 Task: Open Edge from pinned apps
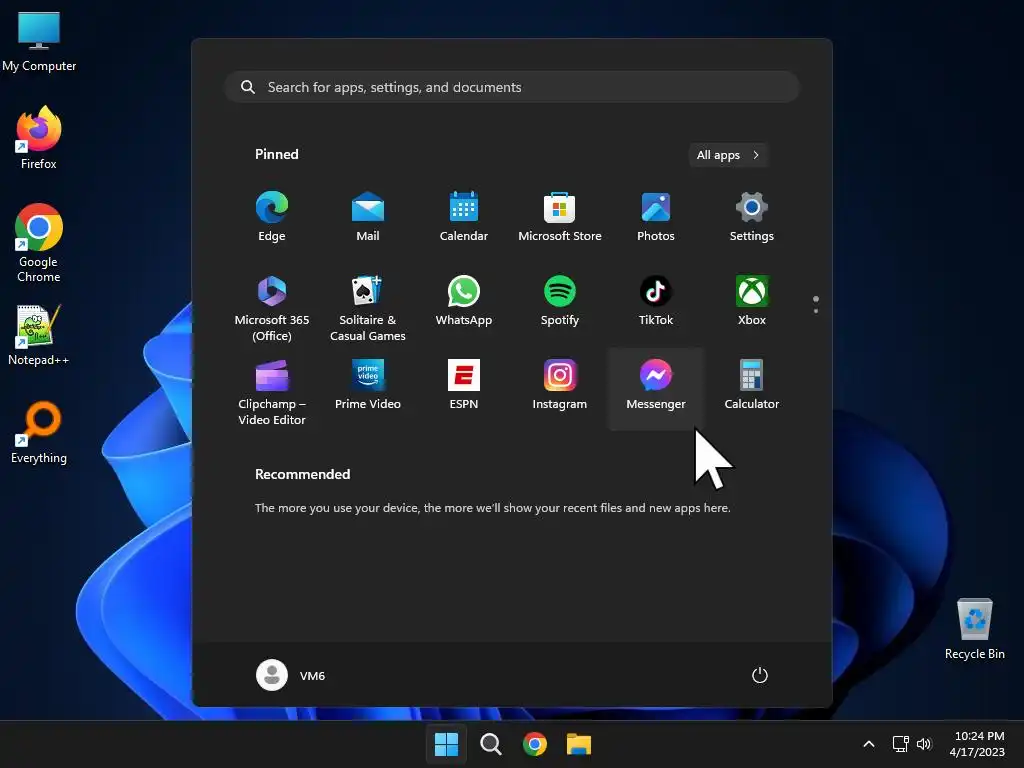coord(272,217)
